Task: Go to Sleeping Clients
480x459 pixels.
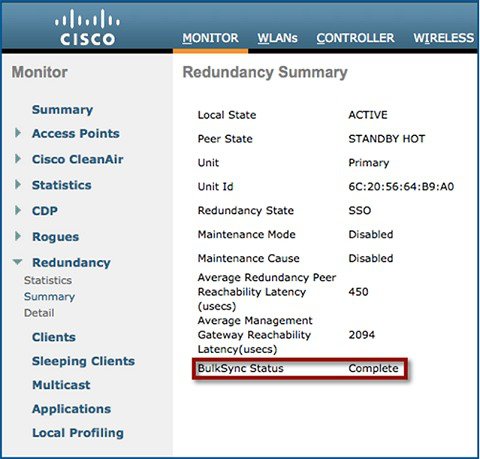Action: click(x=83, y=361)
